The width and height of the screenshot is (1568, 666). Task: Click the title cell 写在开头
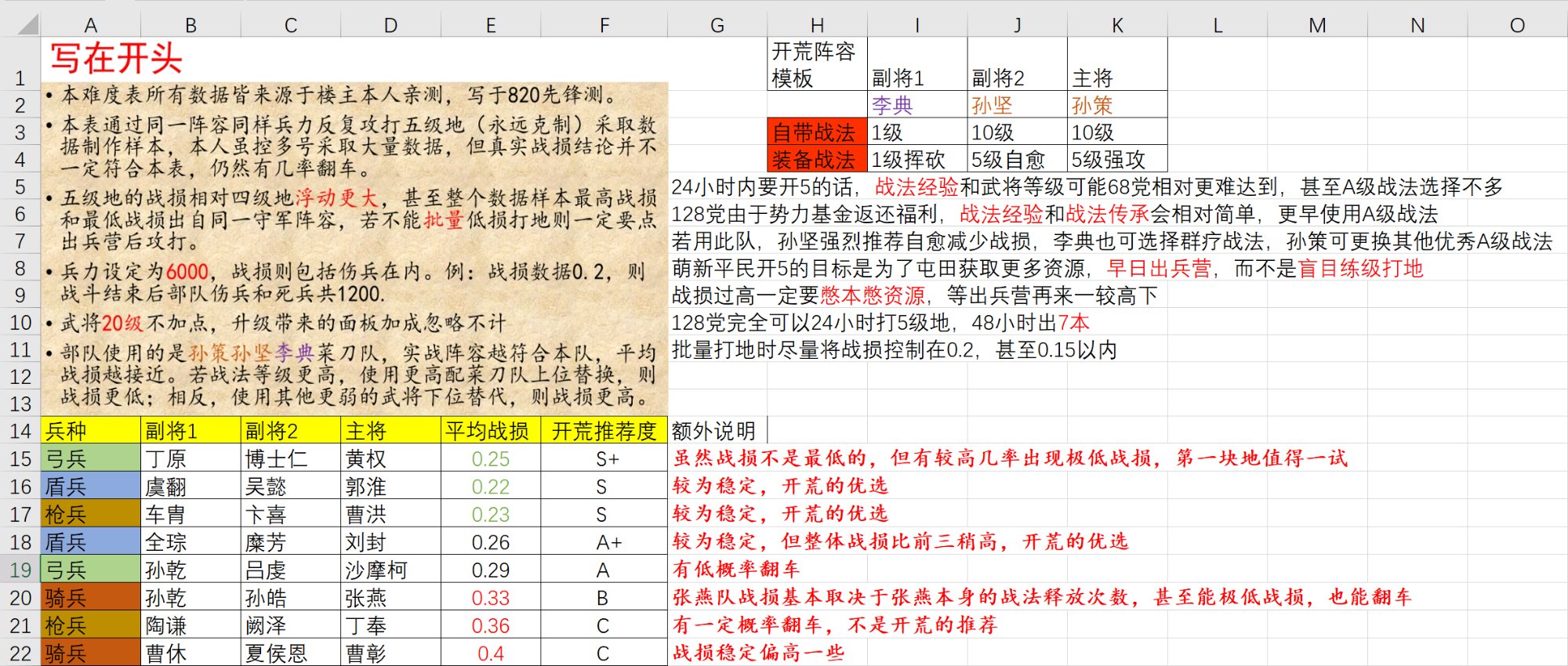(x=116, y=59)
